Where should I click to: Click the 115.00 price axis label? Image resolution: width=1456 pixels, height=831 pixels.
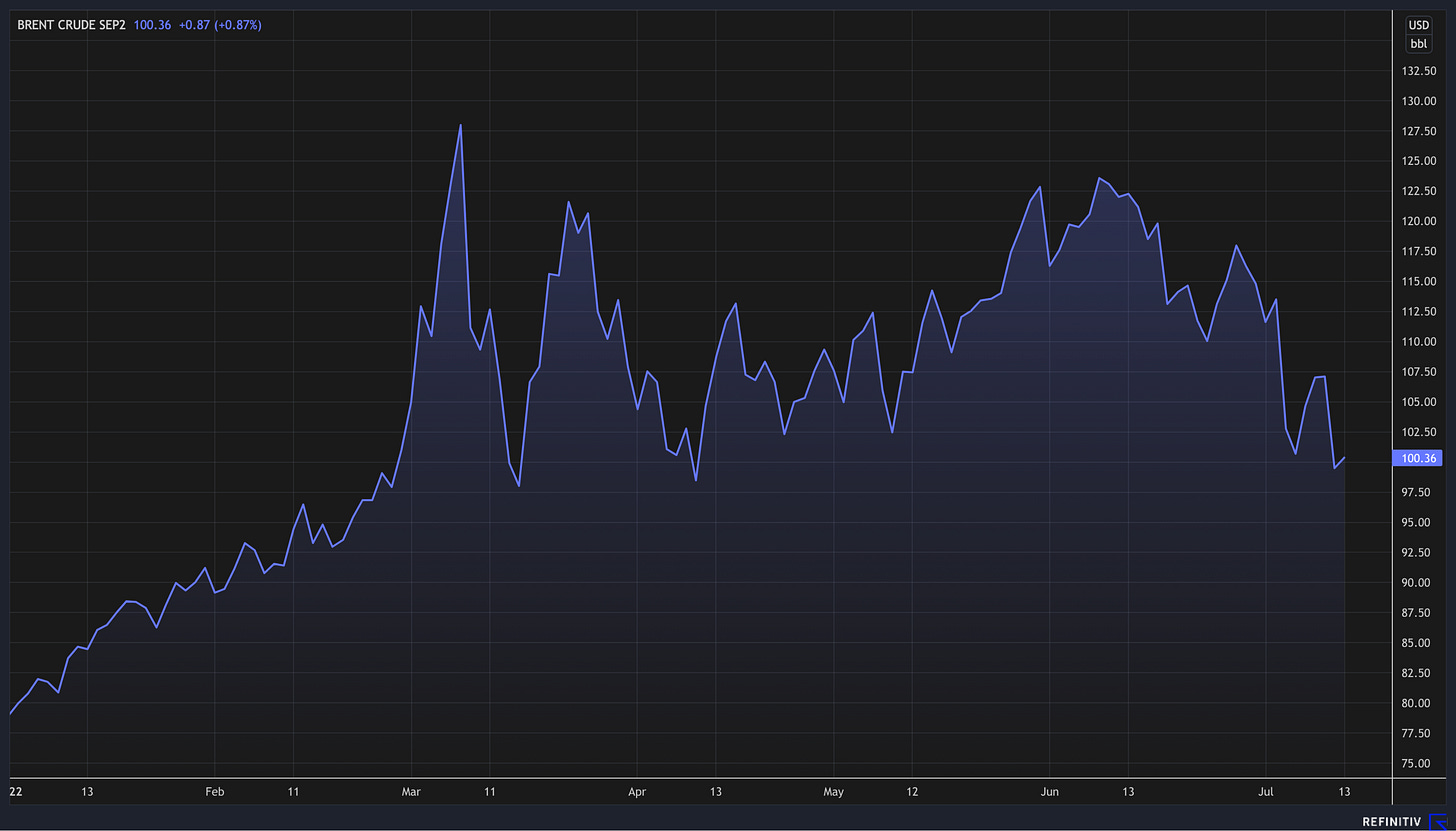coord(1420,282)
